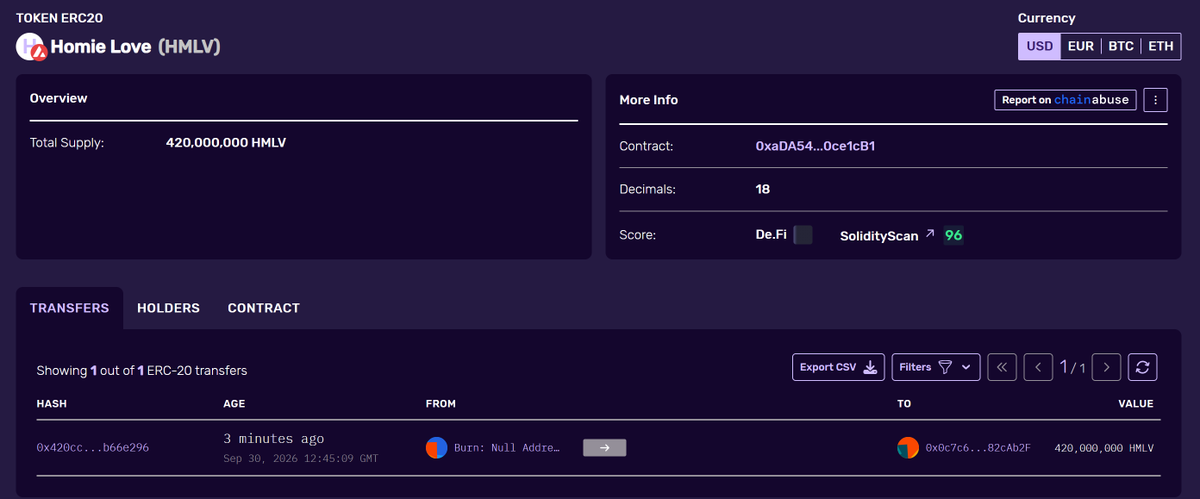Click the '3 minutes ago' age text

(x=273, y=439)
